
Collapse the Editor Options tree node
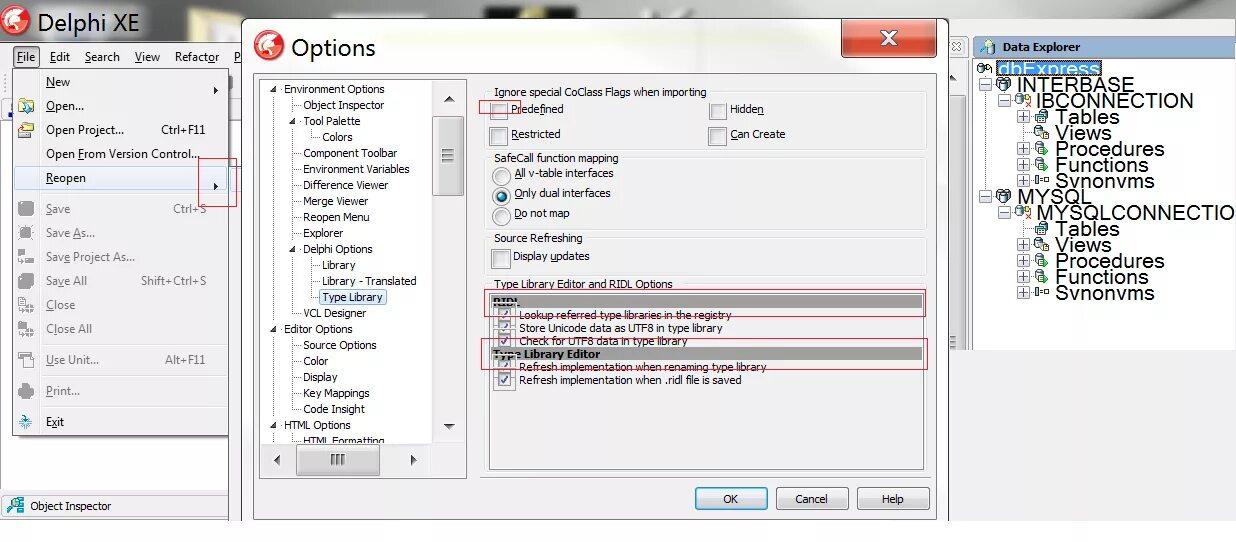coord(274,330)
